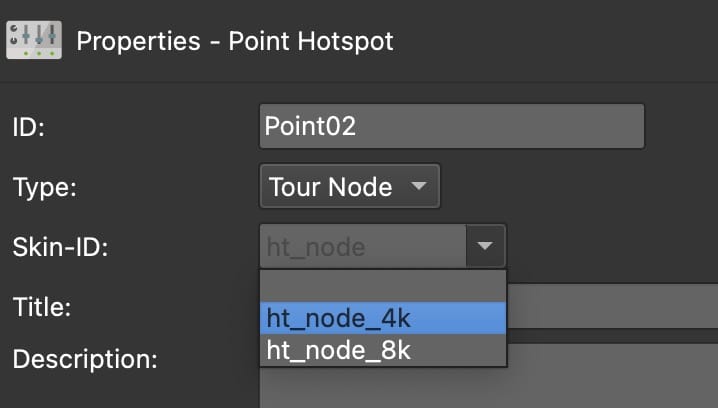718x408 pixels.
Task: Click the Skin-ID text box showing ht_node
Action: click(x=362, y=246)
